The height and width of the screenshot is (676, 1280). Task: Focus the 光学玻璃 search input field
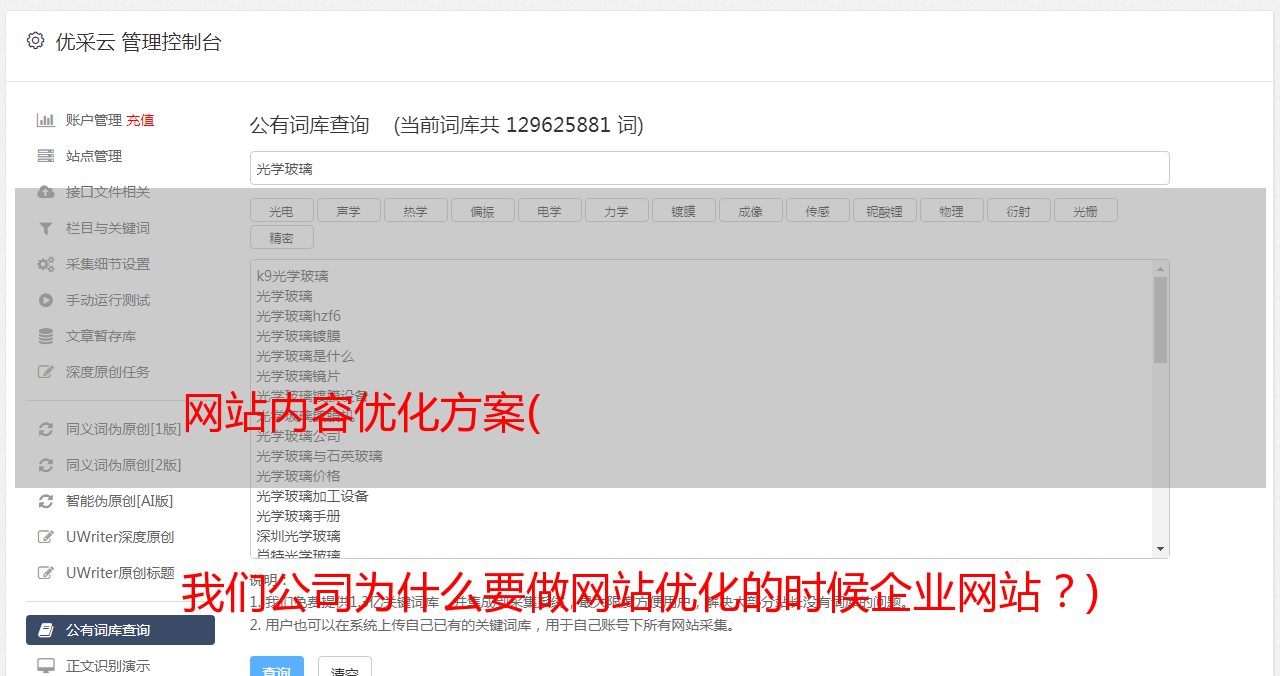click(709, 168)
